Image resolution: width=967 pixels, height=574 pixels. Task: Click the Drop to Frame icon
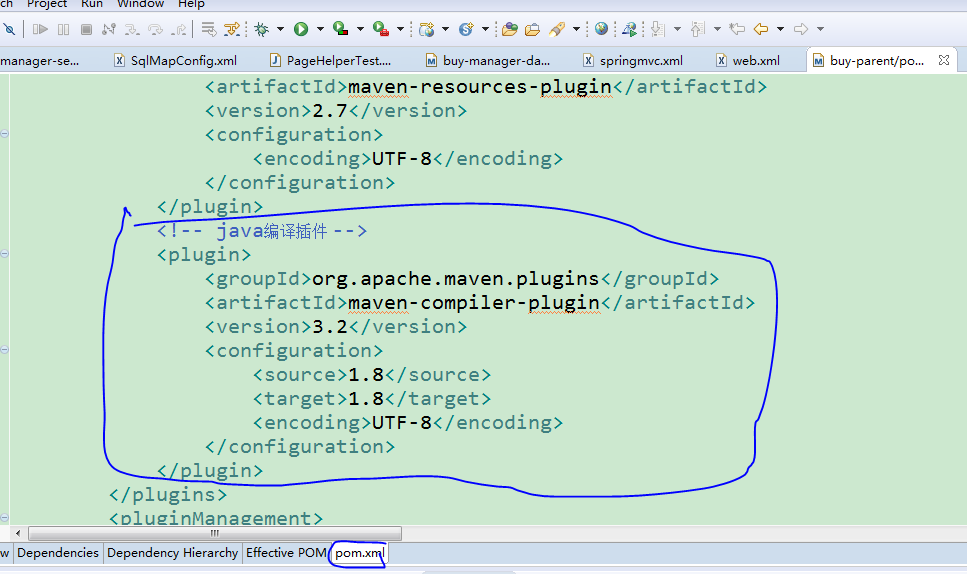[x=209, y=29]
